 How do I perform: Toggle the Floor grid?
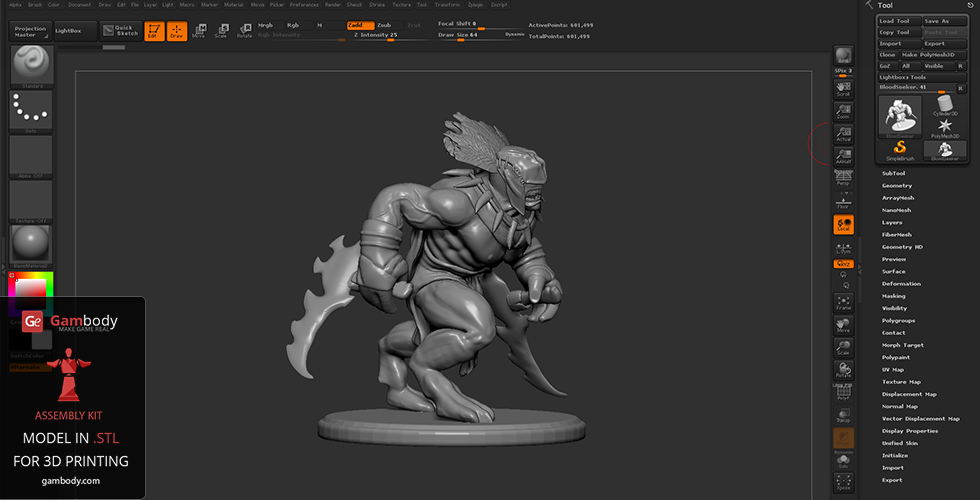pyautogui.click(x=844, y=202)
